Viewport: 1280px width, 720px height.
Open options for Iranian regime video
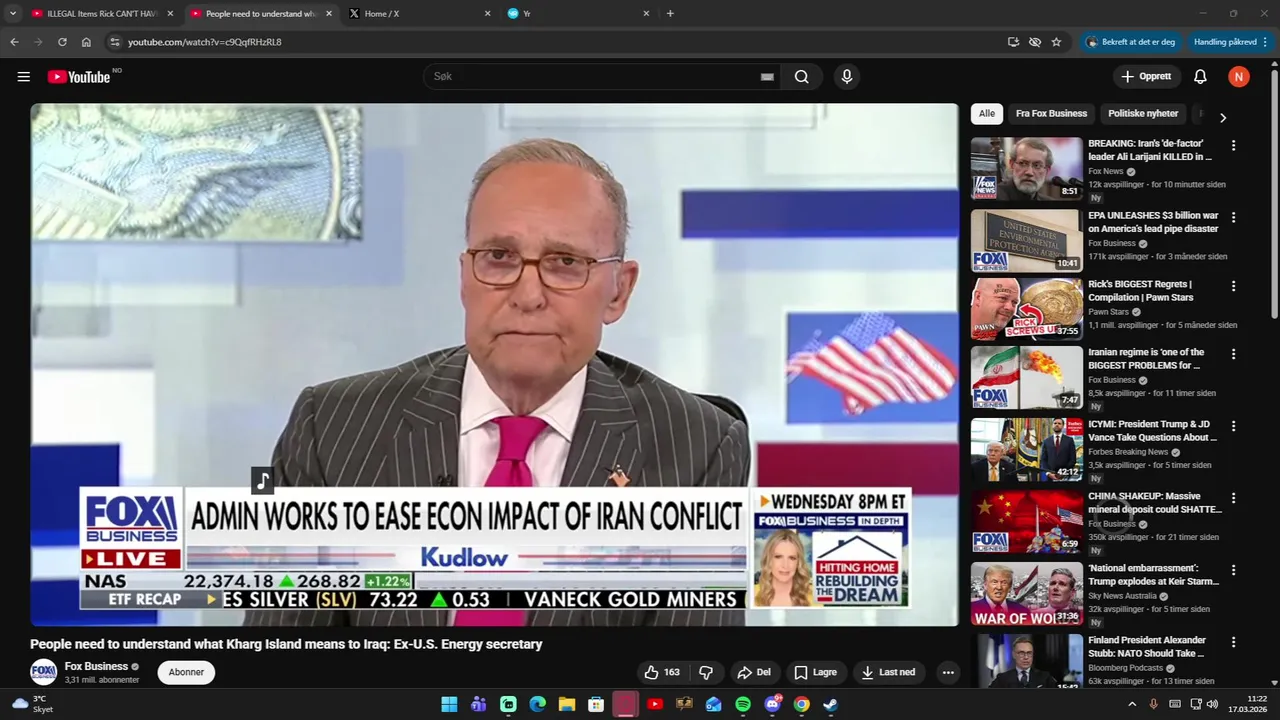[1233, 354]
